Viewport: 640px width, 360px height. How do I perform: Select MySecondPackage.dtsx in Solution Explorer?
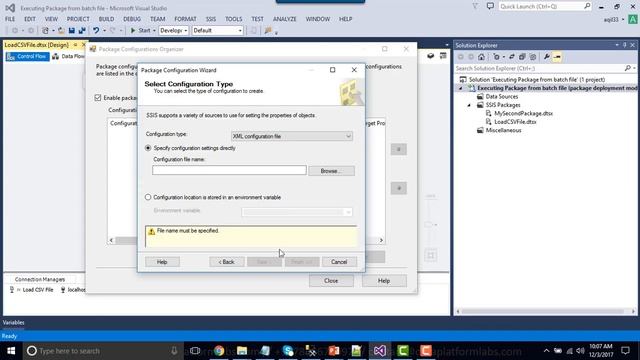pos(523,113)
